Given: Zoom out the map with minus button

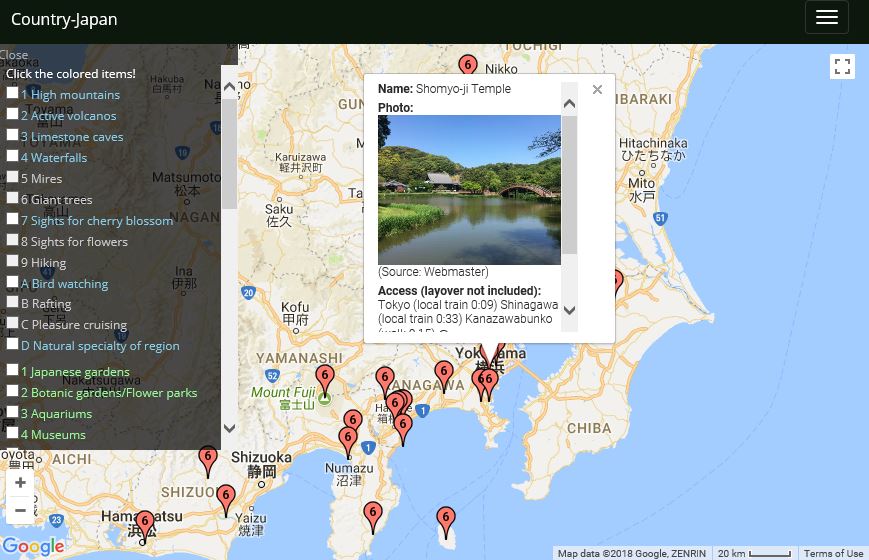Looking at the screenshot, I should (20, 510).
